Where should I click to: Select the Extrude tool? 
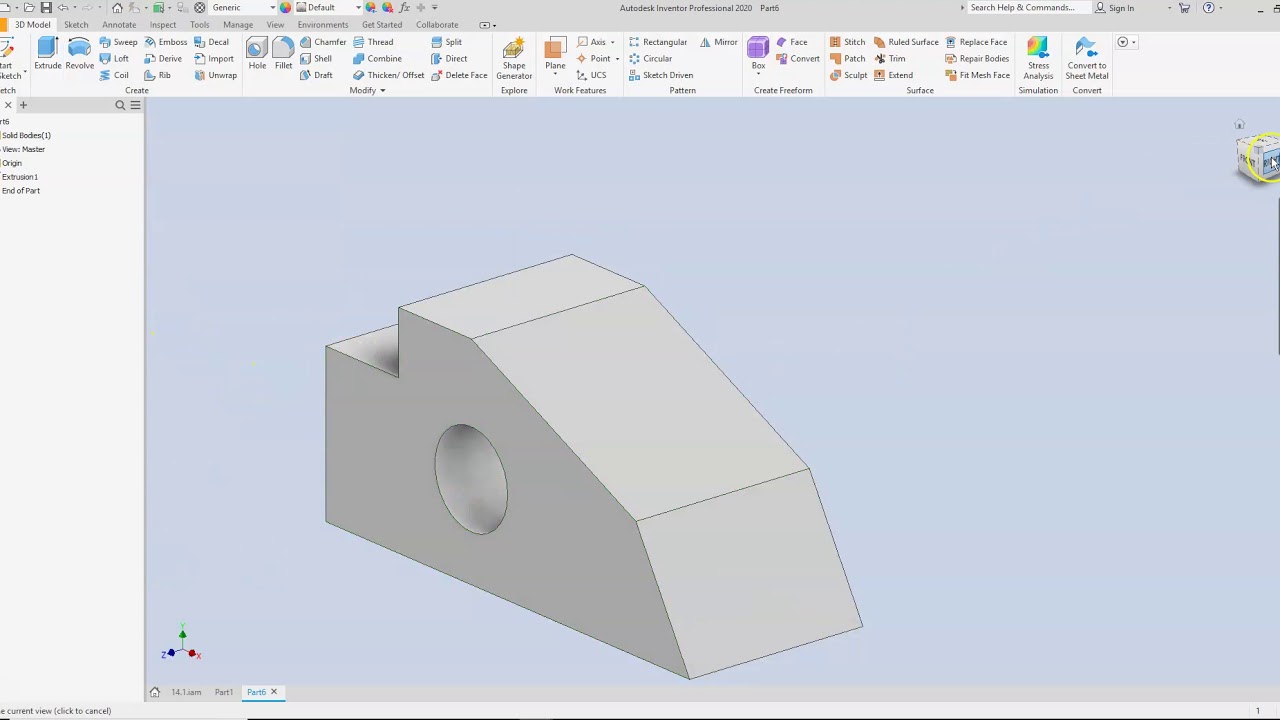coord(47,54)
